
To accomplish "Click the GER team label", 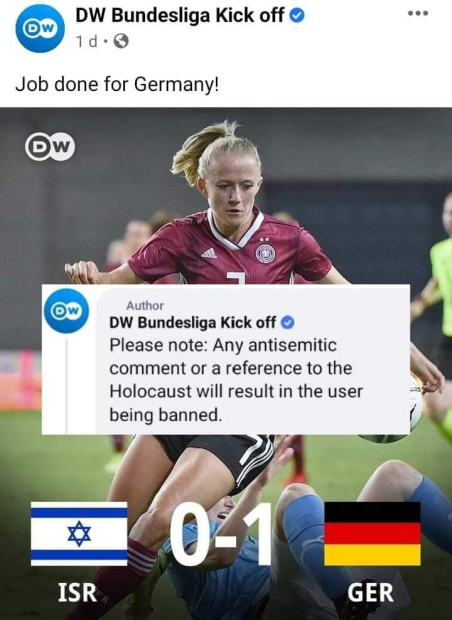I will tap(371, 592).
